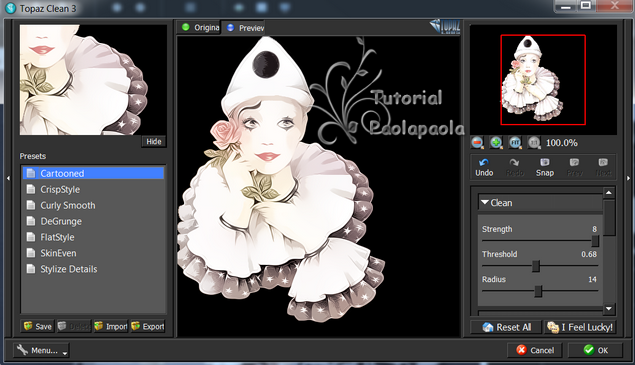Click the navigator thumbnail with red frame

pos(543,79)
